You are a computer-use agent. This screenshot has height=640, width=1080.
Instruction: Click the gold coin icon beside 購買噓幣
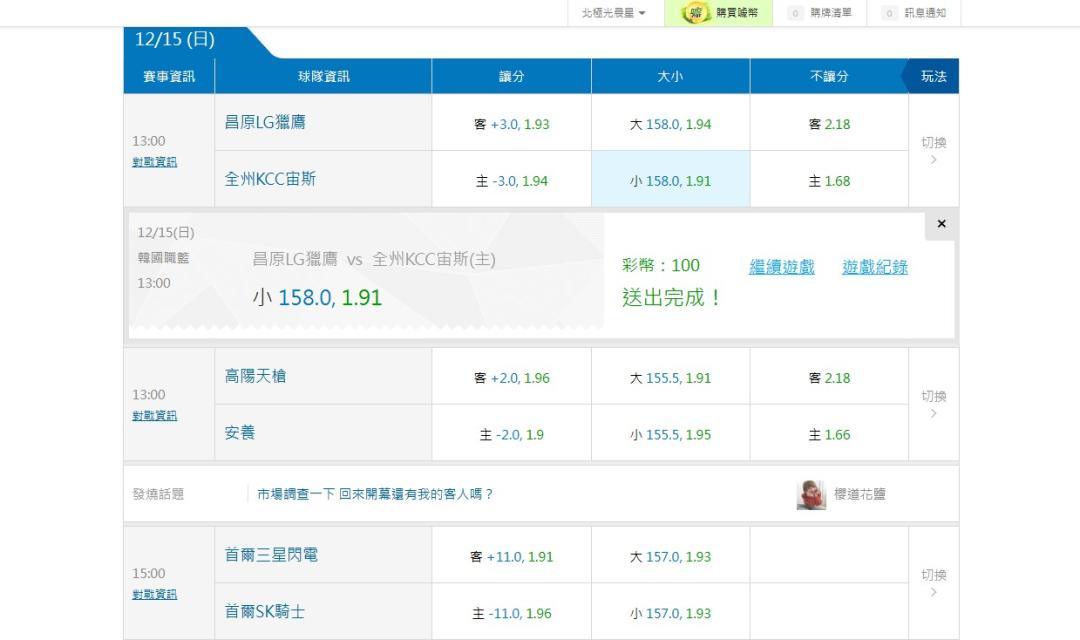[696, 12]
